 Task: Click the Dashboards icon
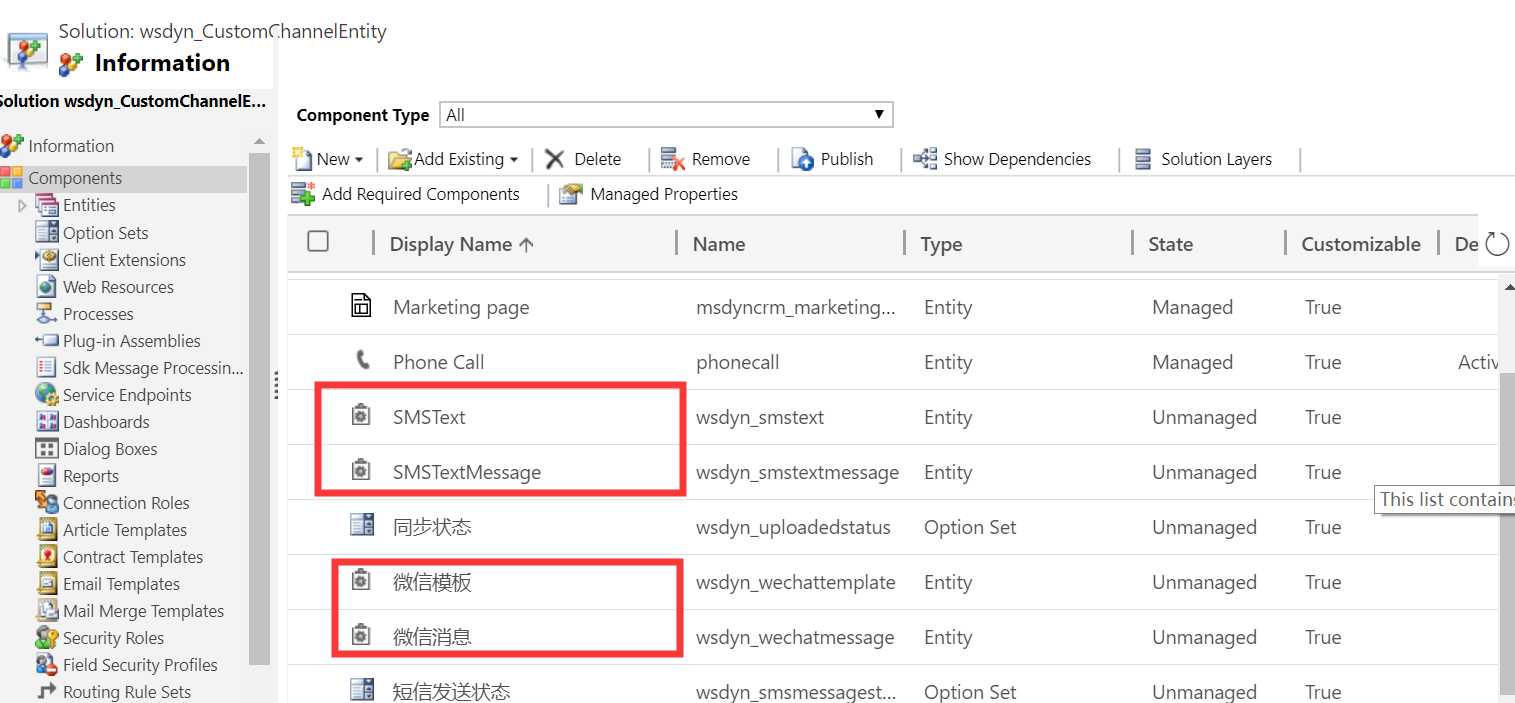(47, 421)
